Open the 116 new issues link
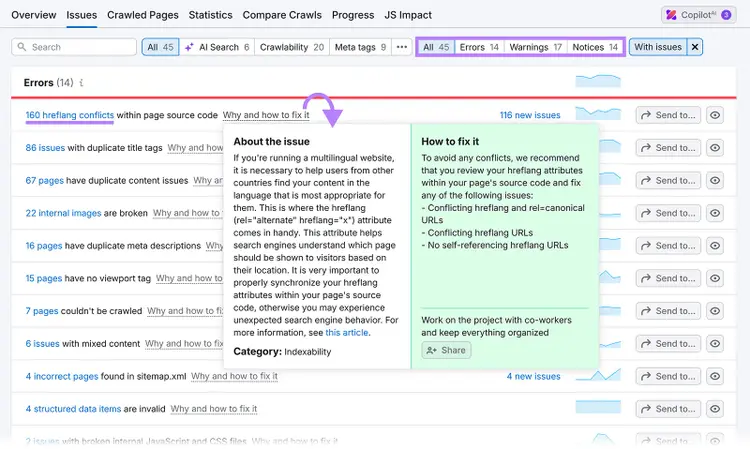This screenshot has width=750, height=449. (x=530, y=115)
